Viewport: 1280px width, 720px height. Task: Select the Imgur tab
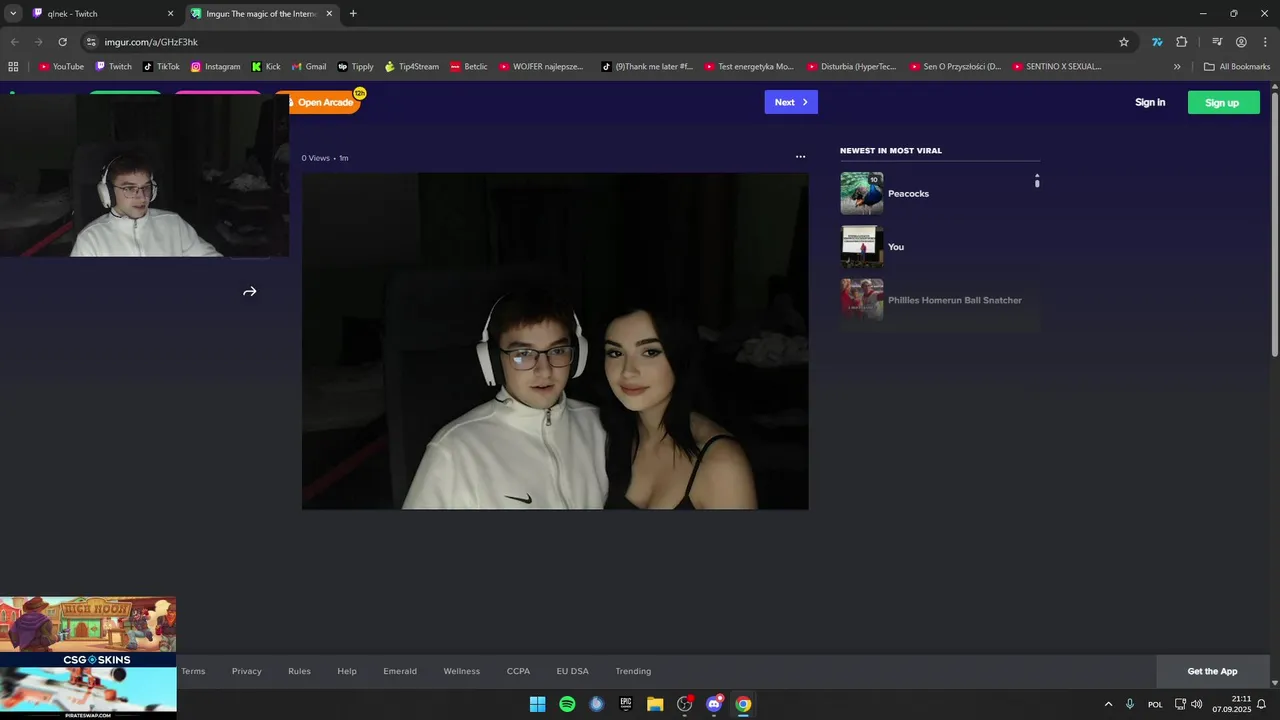pyautogui.click(x=262, y=14)
